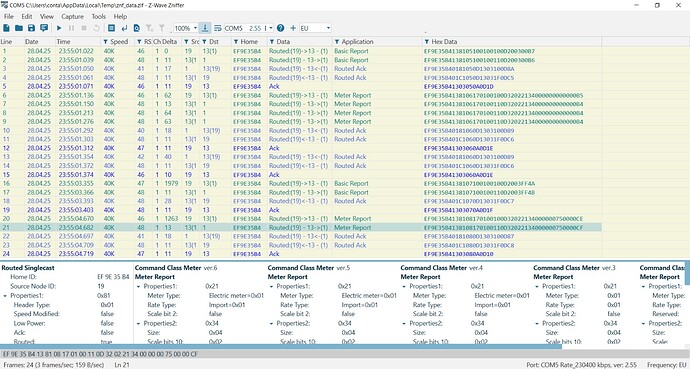Collapse Properties2 under Meter ver.3
Screen dimensions: 690x369
(x=537, y=324)
